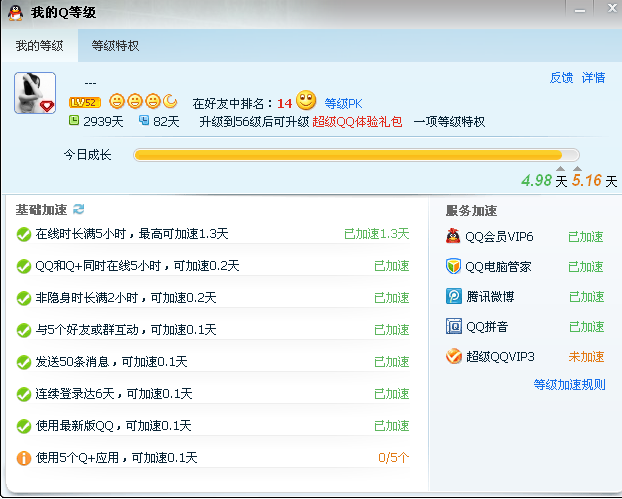
Task: Click the QQ拼音 icon
Action: [x=454, y=326]
